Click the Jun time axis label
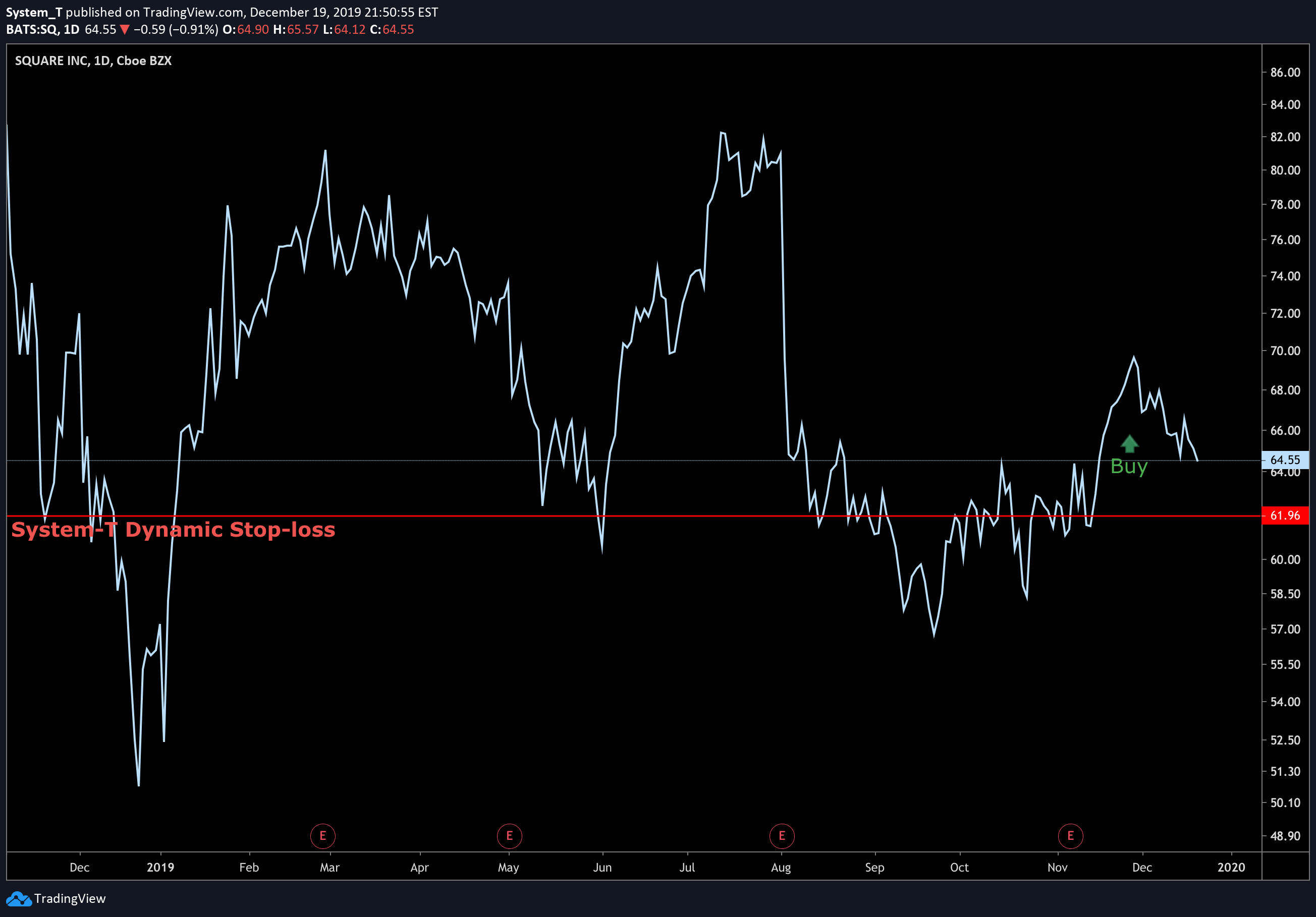The height and width of the screenshot is (917, 1316). [602, 867]
